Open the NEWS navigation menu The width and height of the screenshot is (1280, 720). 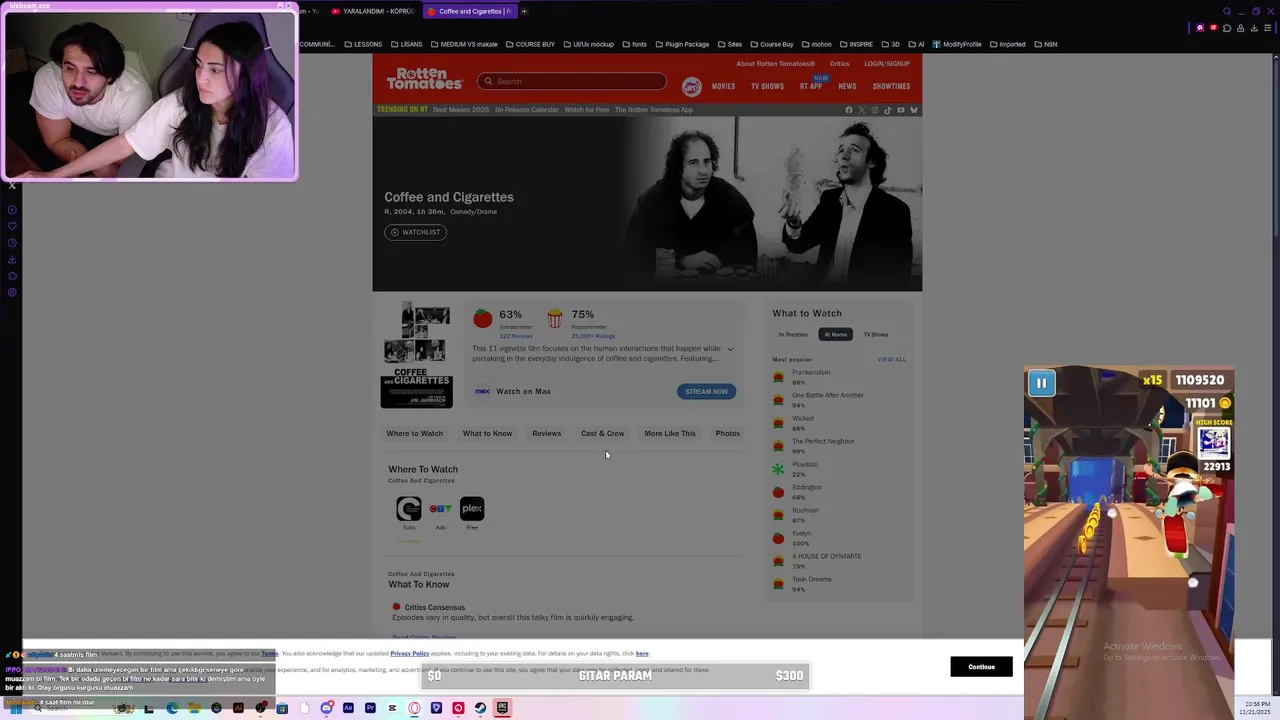pyautogui.click(x=847, y=86)
